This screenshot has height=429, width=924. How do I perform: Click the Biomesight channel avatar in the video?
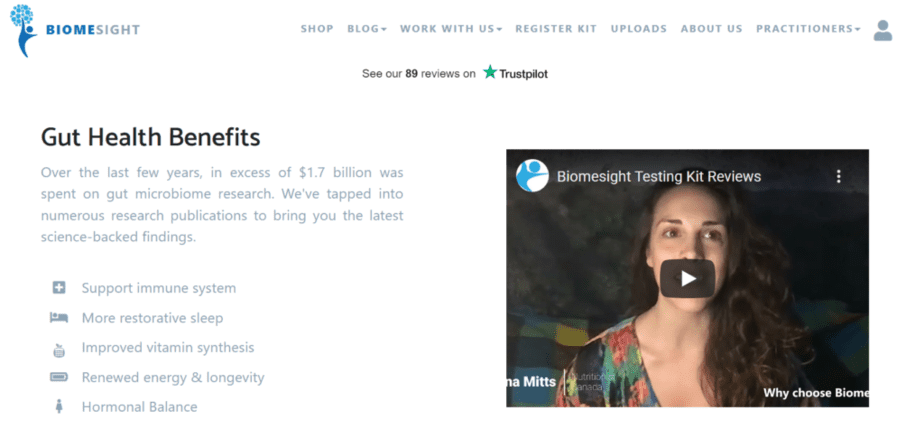532,176
